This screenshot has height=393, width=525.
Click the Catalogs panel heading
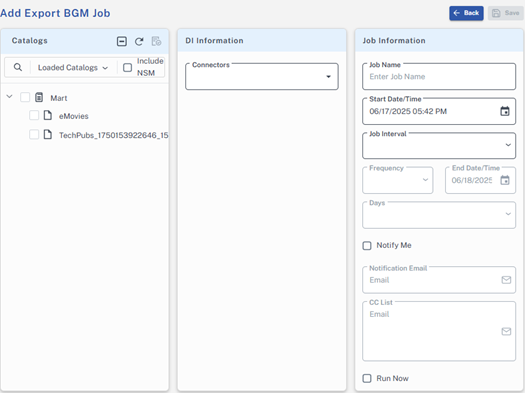click(29, 41)
